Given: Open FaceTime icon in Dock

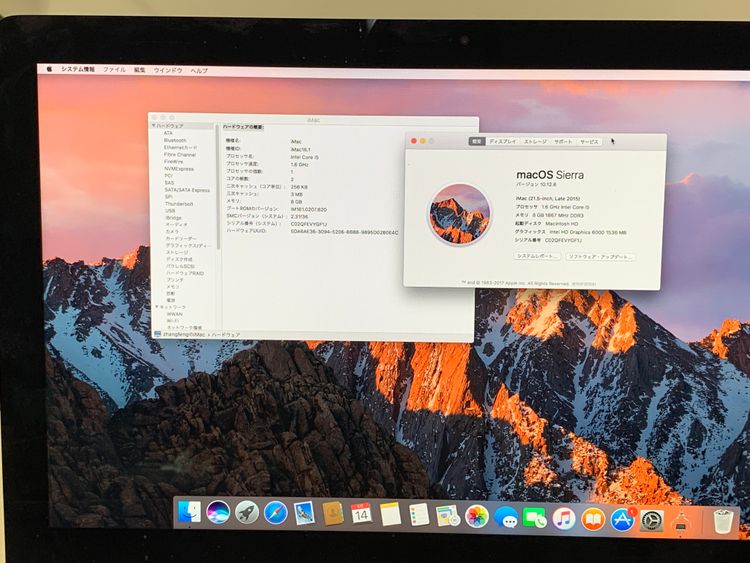Looking at the screenshot, I should (x=535, y=518).
